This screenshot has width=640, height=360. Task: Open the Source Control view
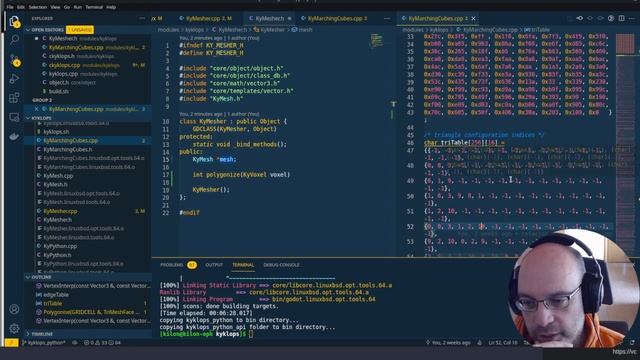(x=14, y=60)
